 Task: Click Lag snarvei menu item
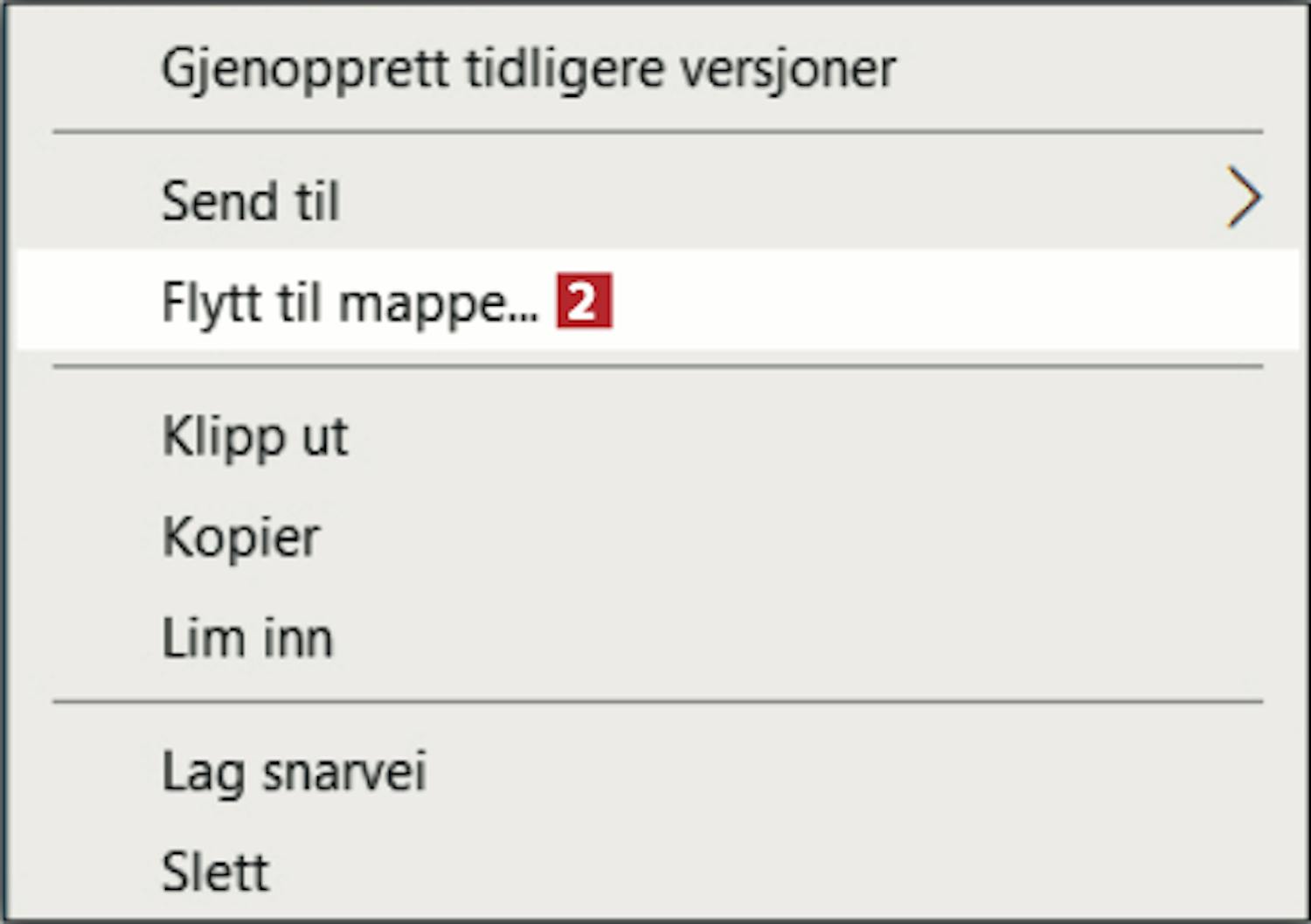(294, 771)
